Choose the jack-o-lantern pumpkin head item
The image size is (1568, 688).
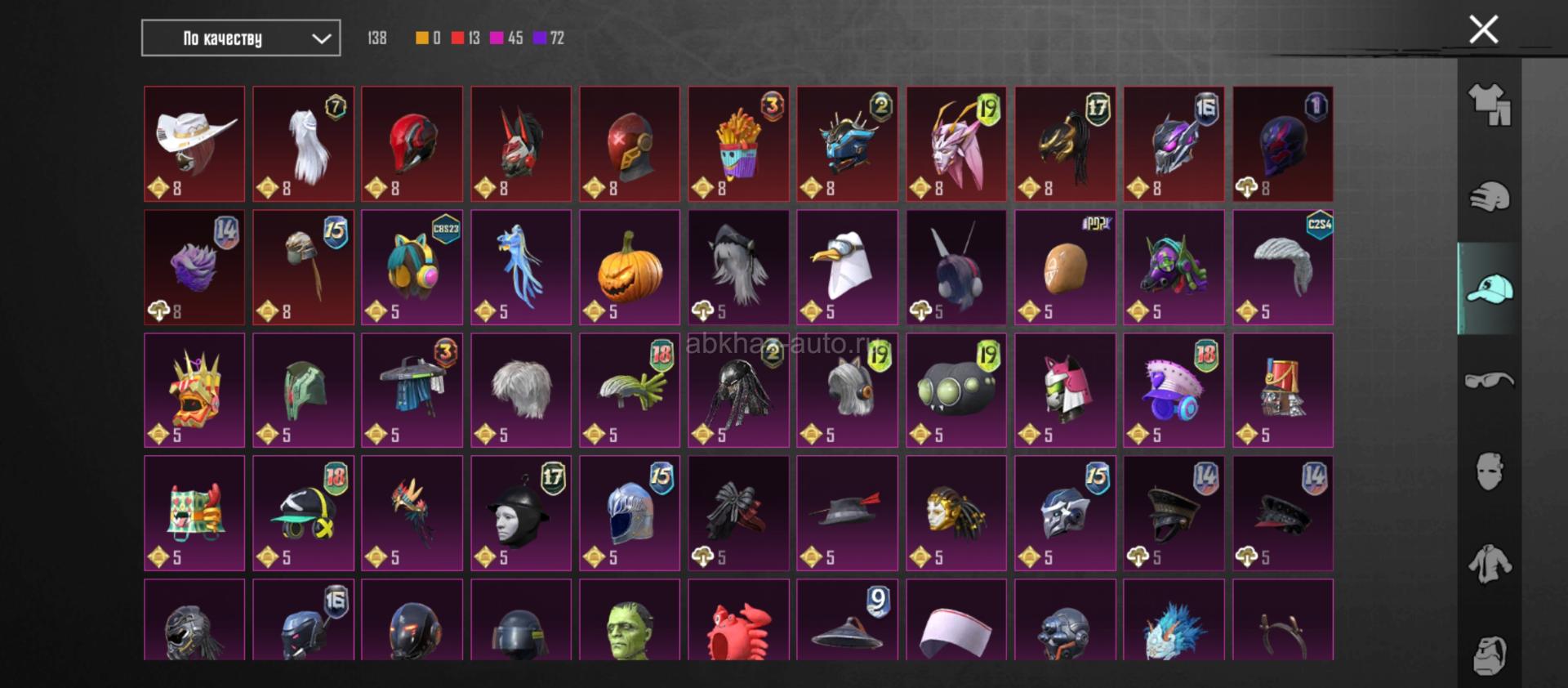coord(630,267)
